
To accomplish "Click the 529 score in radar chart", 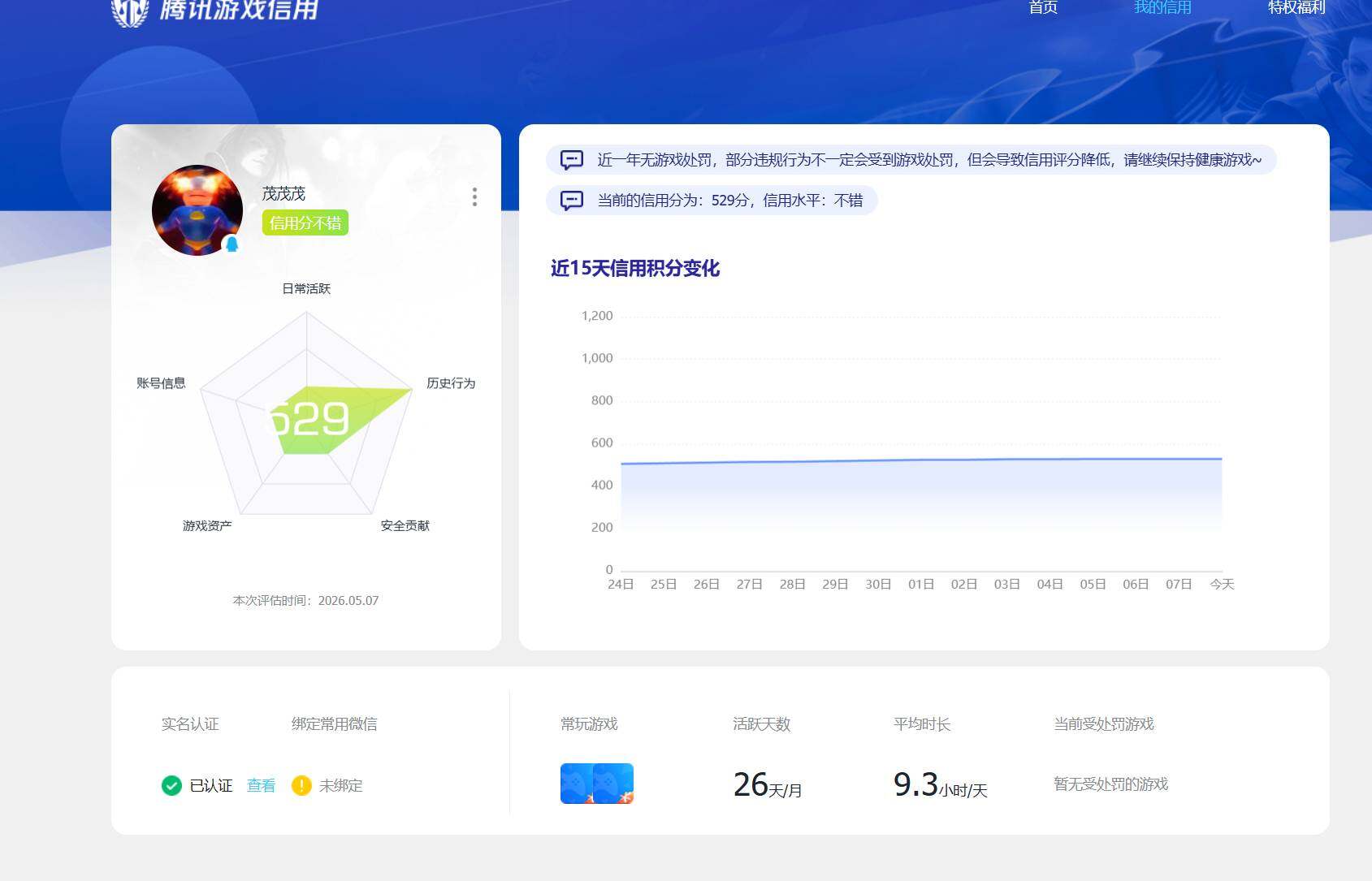I will 309,420.
